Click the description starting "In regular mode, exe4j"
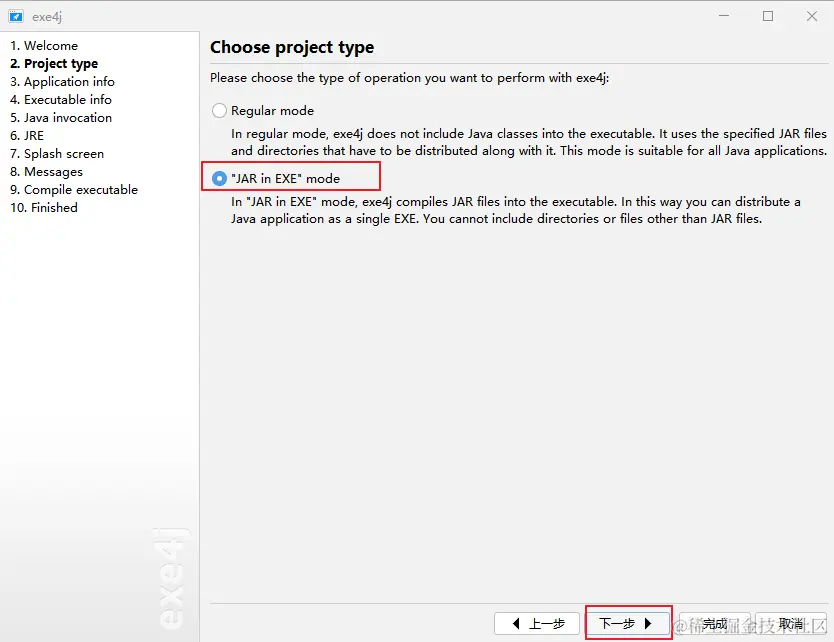The height and width of the screenshot is (642, 834). point(529,142)
